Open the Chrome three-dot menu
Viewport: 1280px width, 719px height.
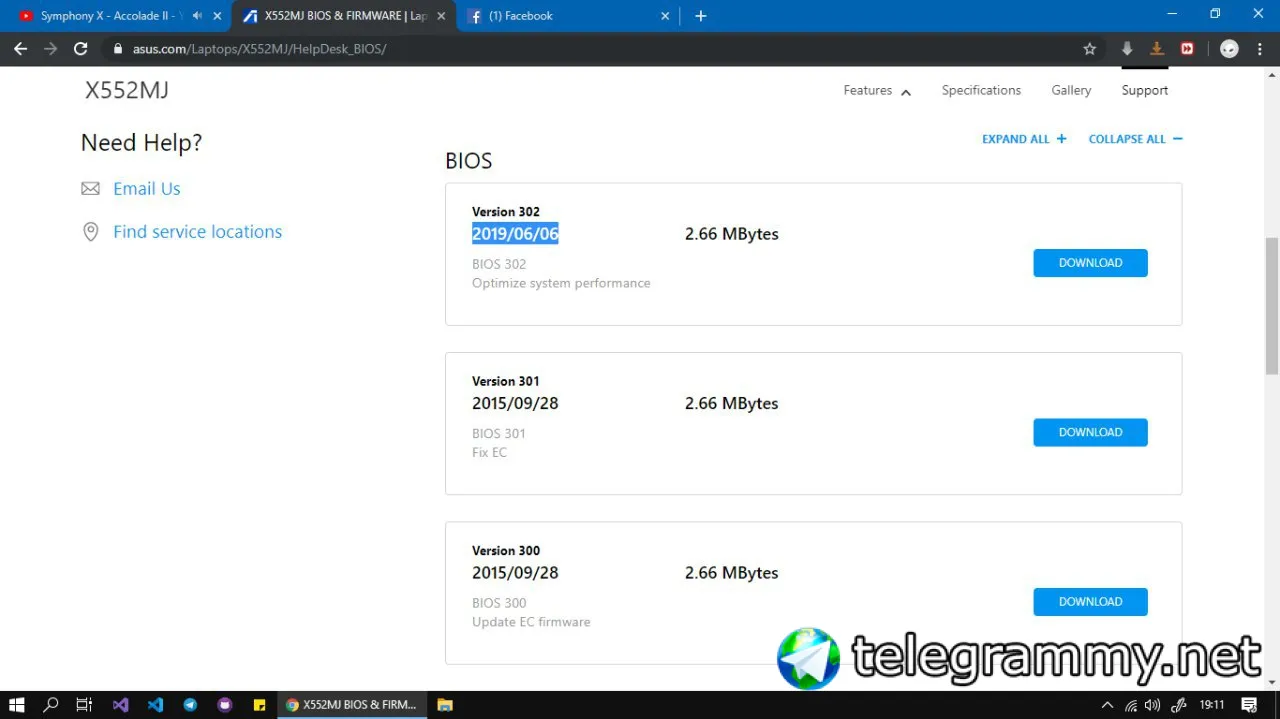coord(1260,49)
